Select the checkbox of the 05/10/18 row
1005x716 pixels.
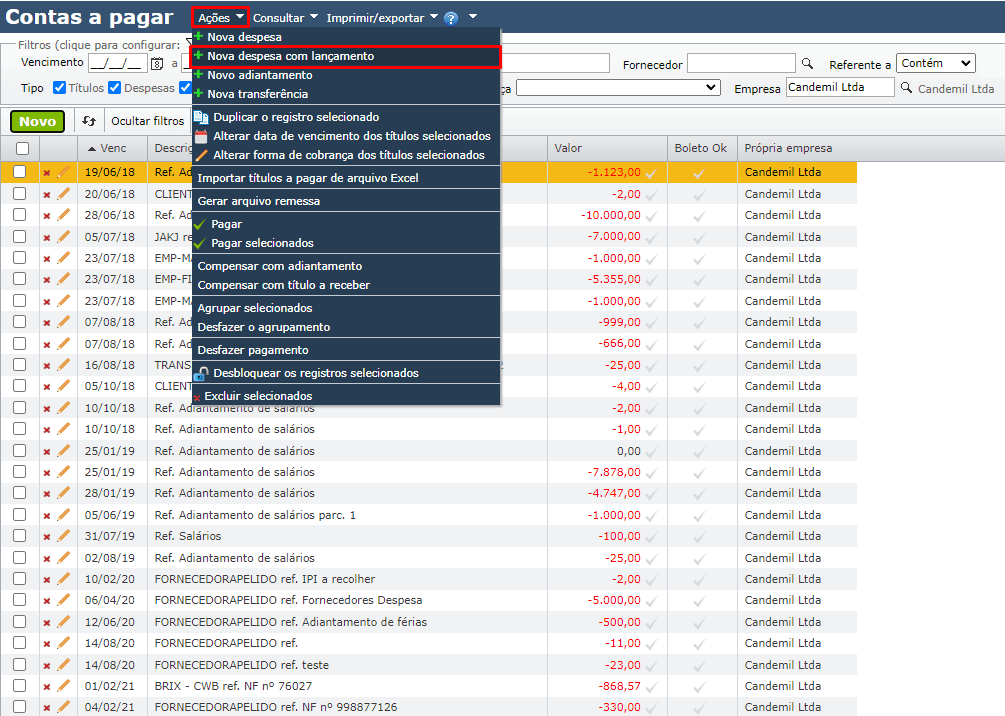click(x=20, y=386)
